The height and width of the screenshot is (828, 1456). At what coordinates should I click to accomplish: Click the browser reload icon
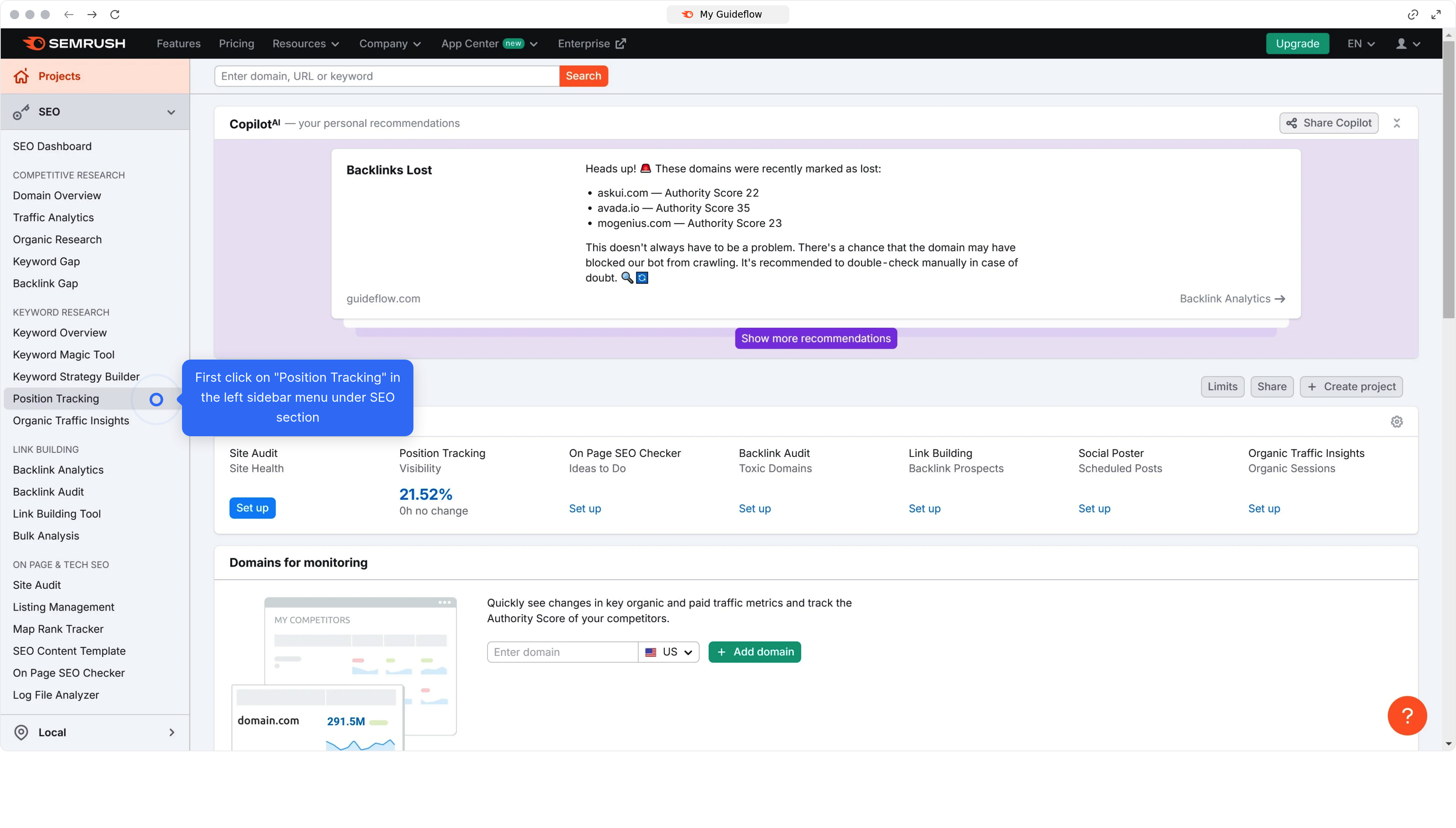pos(115,15)
